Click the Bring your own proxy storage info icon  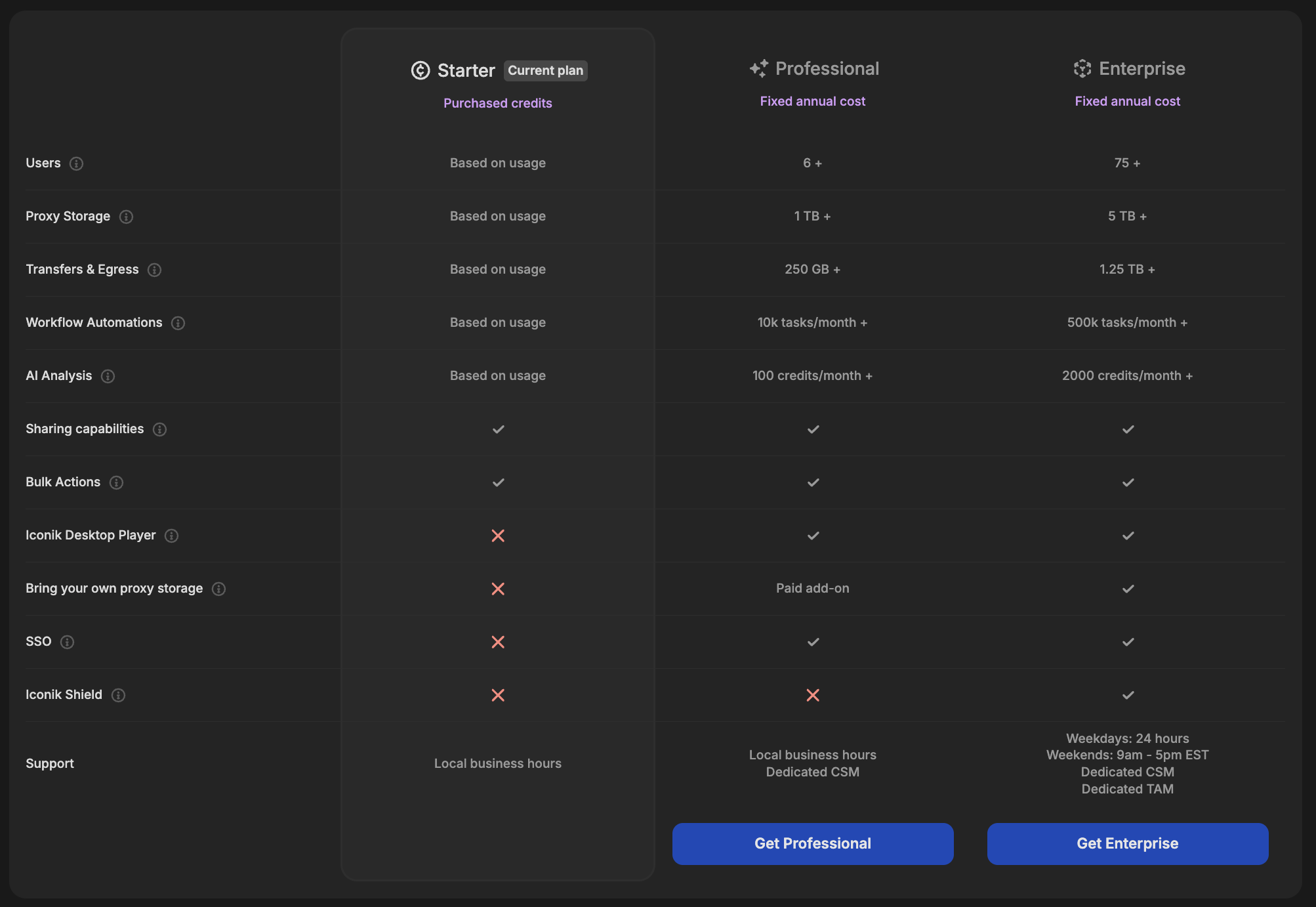click(x=218, y=589)
